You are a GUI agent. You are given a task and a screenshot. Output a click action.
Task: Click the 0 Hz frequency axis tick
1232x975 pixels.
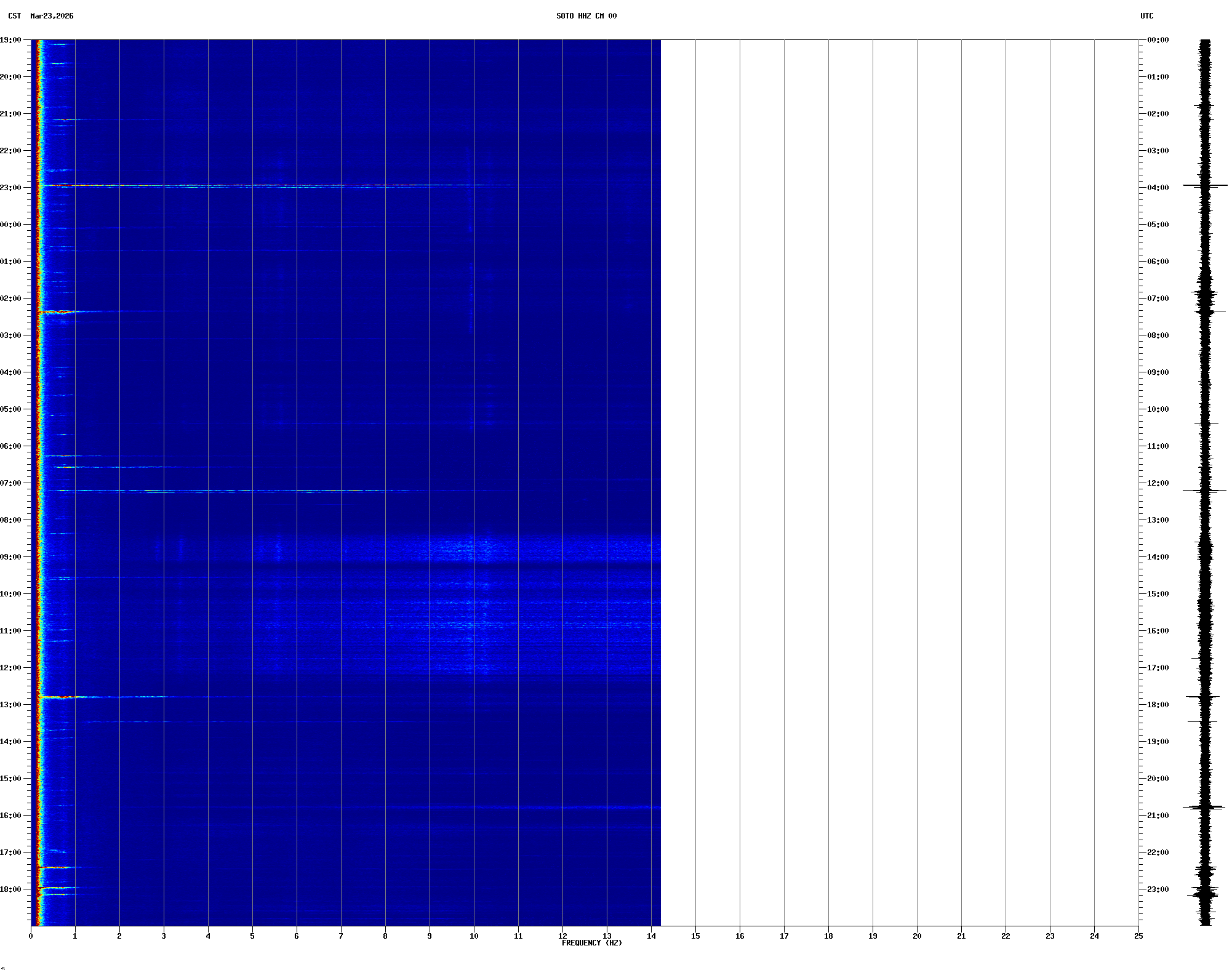(x=31, y=936)
